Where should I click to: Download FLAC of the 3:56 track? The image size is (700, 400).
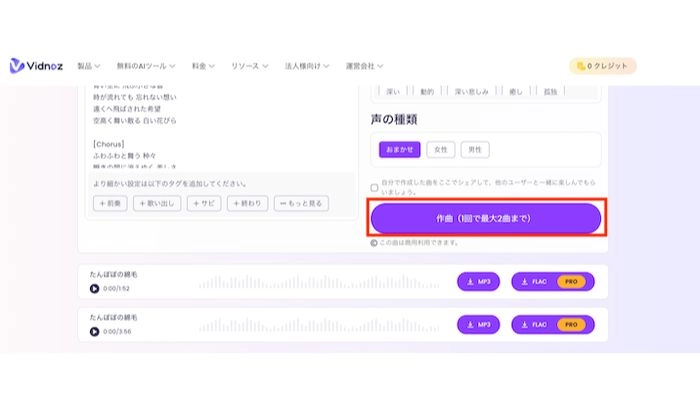coord(553,325)
